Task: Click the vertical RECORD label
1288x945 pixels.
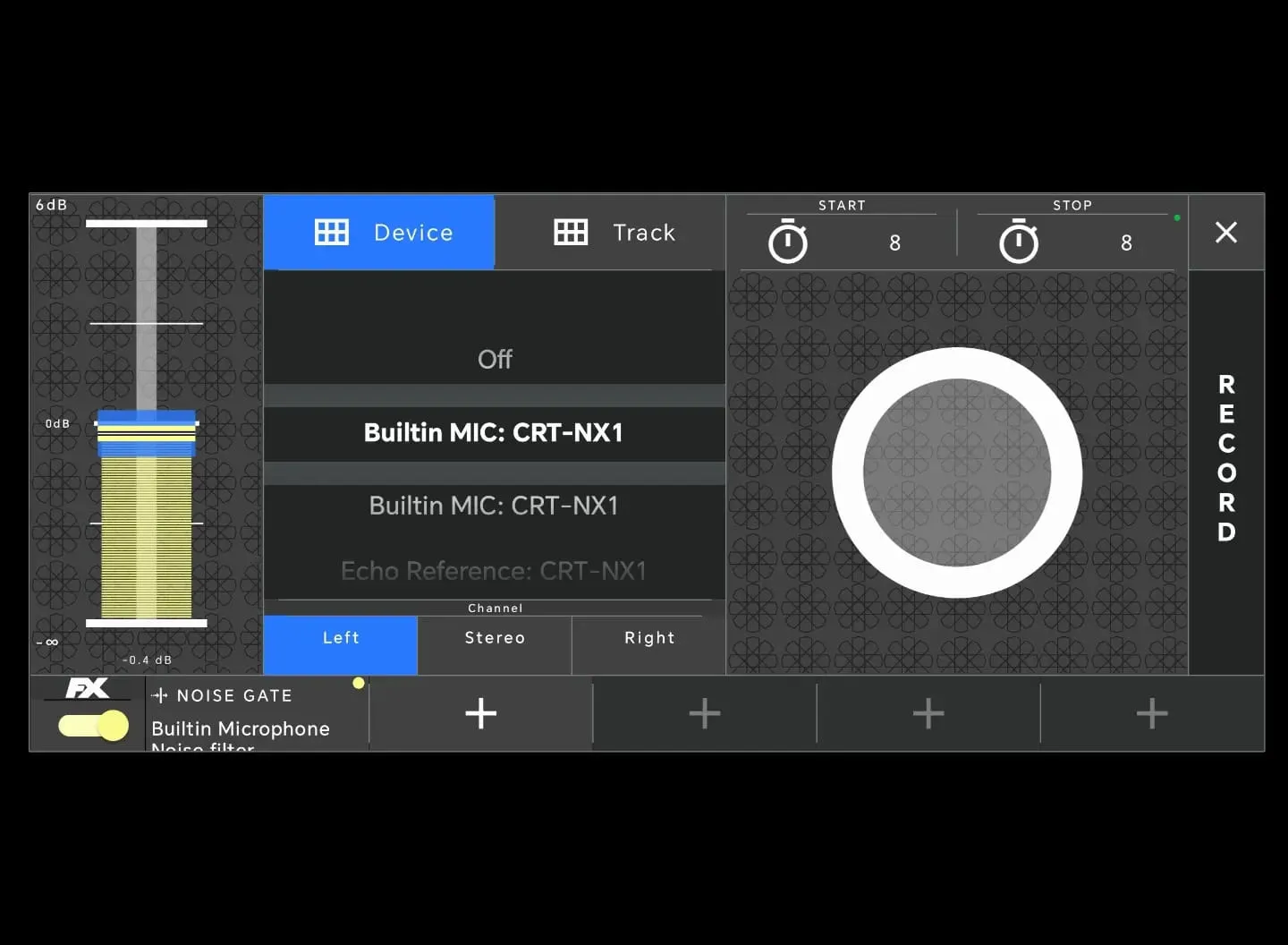Action: click(x=1226, y=458)
